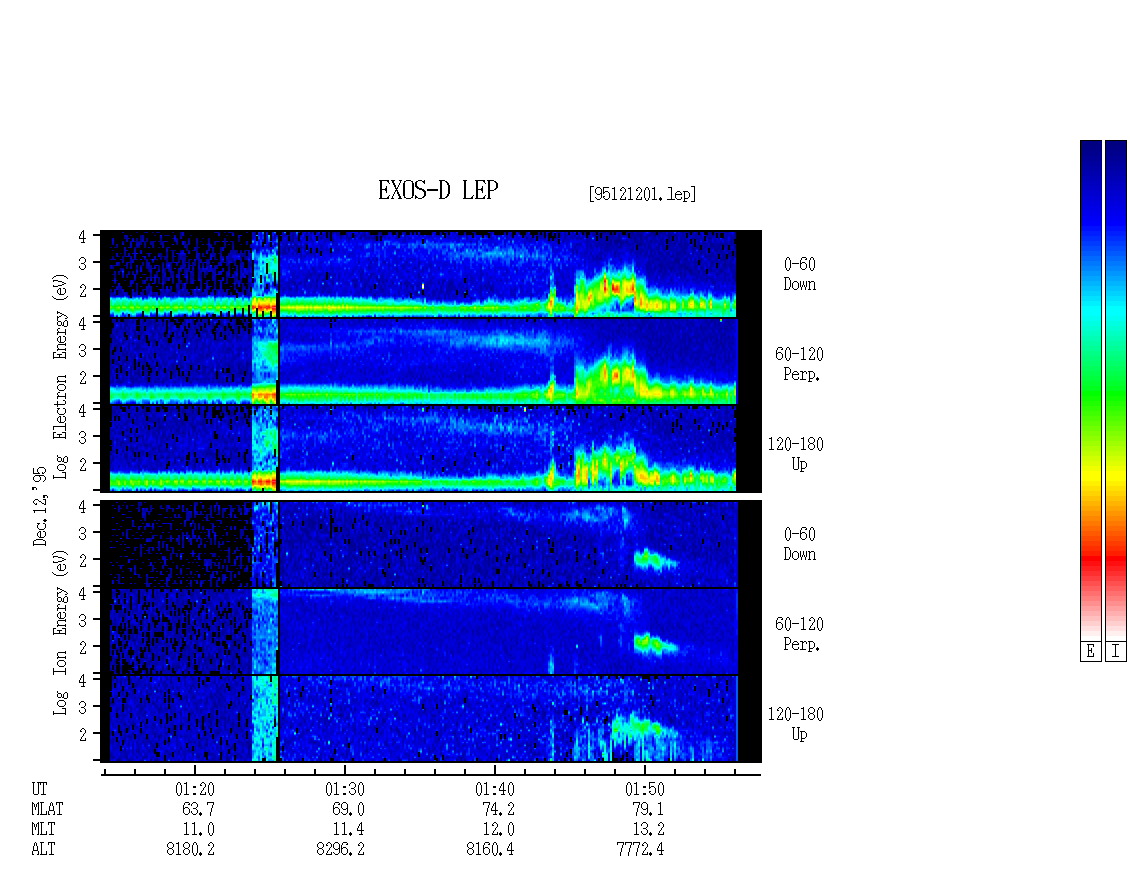Viewport: 1130px width, 875px height.
Task: Select altitude value 8296.2
Action: (340, 849)
